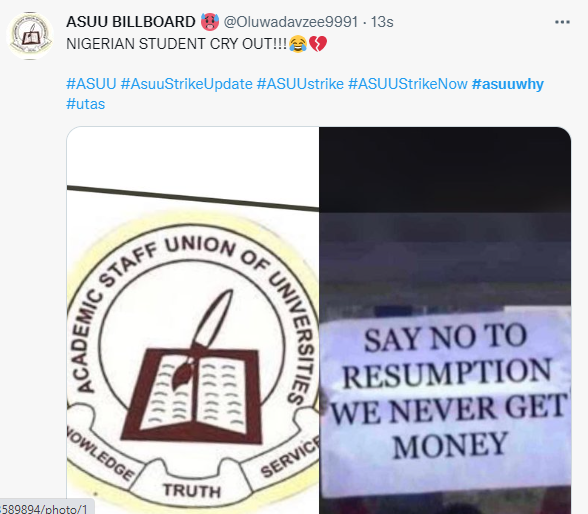Open the #utas hashtag
Image resolution: width=588 pixels, height=514 pixels.
(86, 104)
